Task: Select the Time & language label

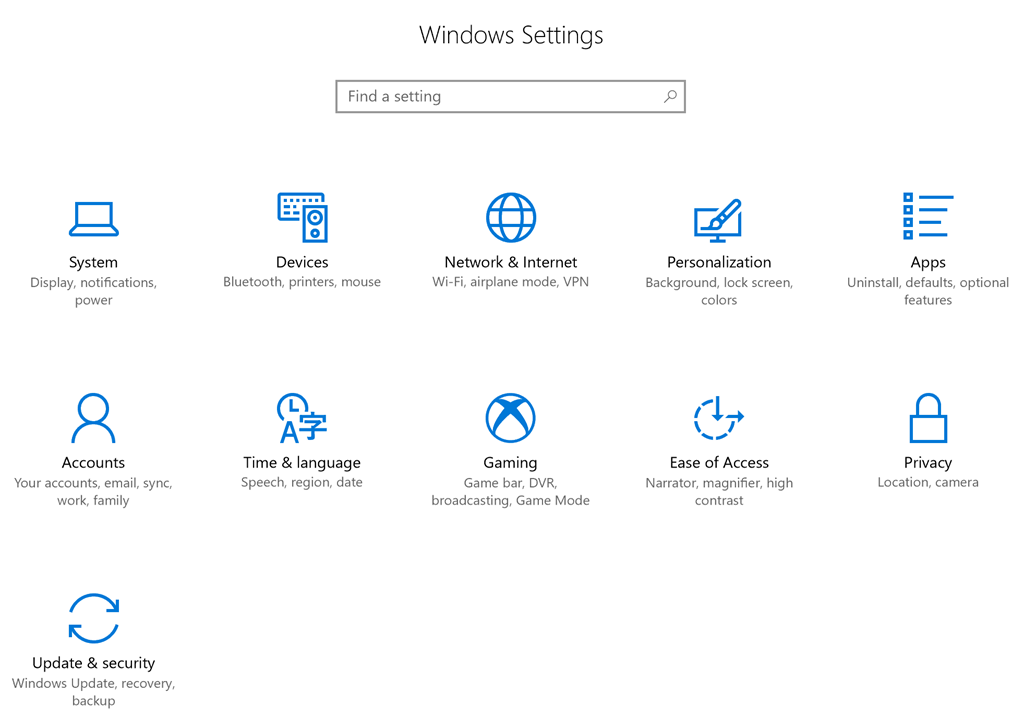Action: click(x=302, y=463)
